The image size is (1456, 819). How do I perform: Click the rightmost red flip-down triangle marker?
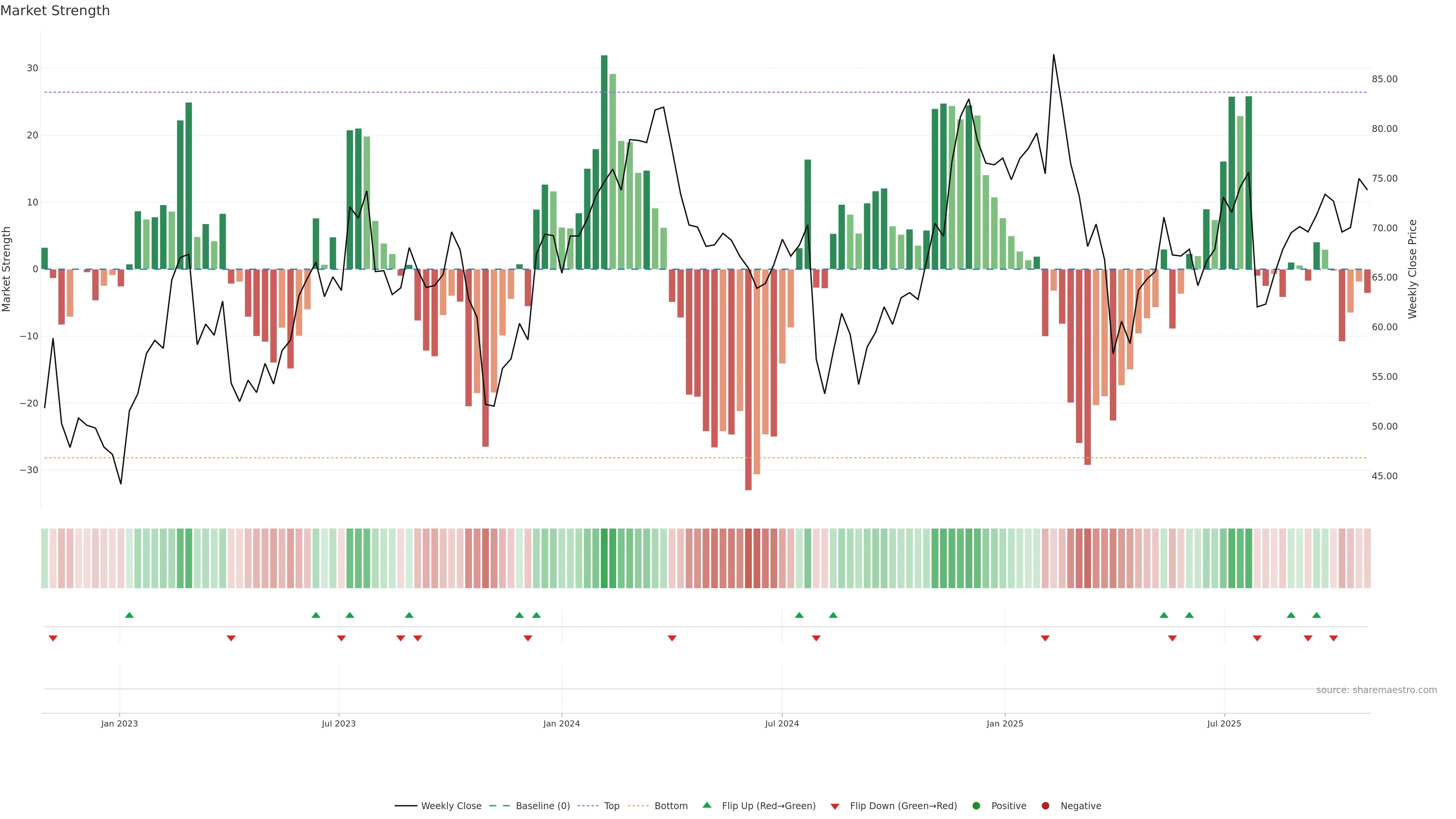click(x=1334, y=638)
